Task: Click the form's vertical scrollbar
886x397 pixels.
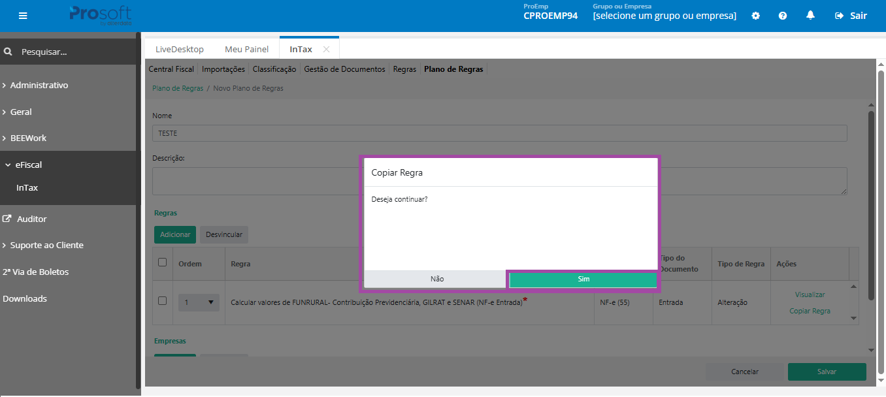Action: (871, 206)
